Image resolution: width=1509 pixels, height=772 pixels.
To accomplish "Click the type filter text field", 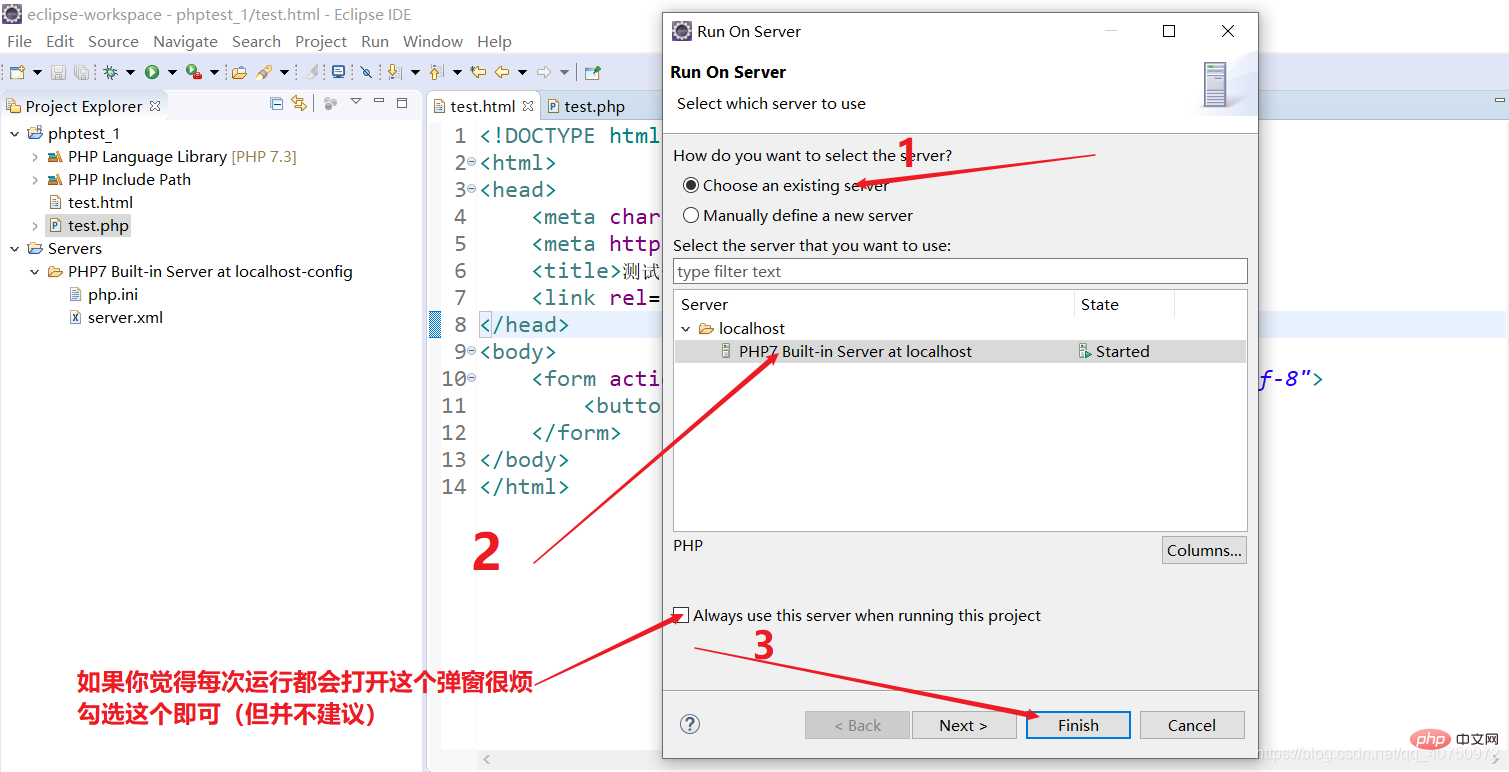I will coord(960,271).
